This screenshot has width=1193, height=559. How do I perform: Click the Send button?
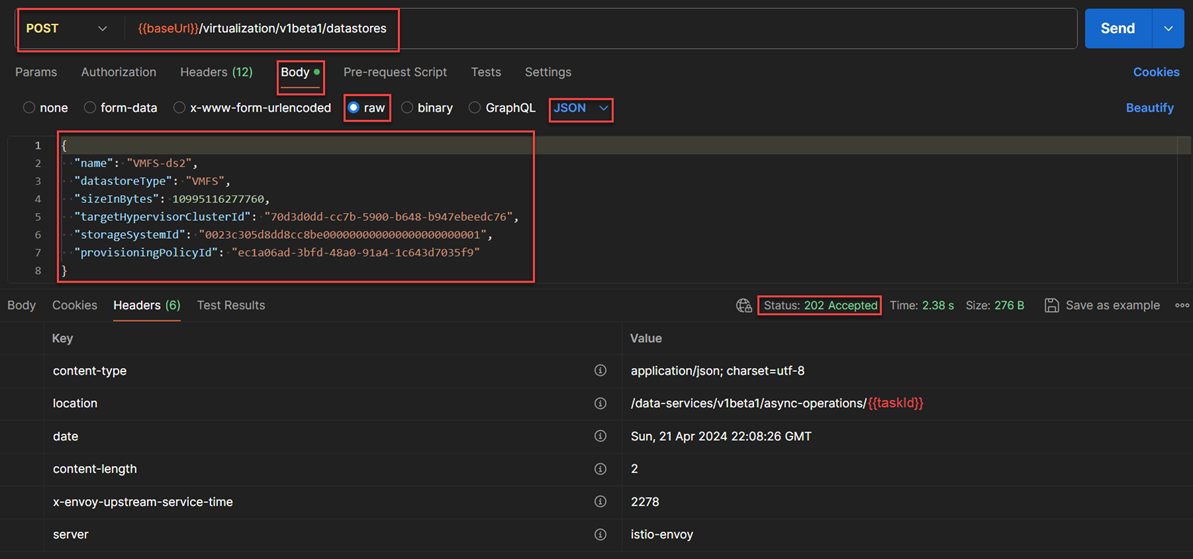(x=1119, y=29)
